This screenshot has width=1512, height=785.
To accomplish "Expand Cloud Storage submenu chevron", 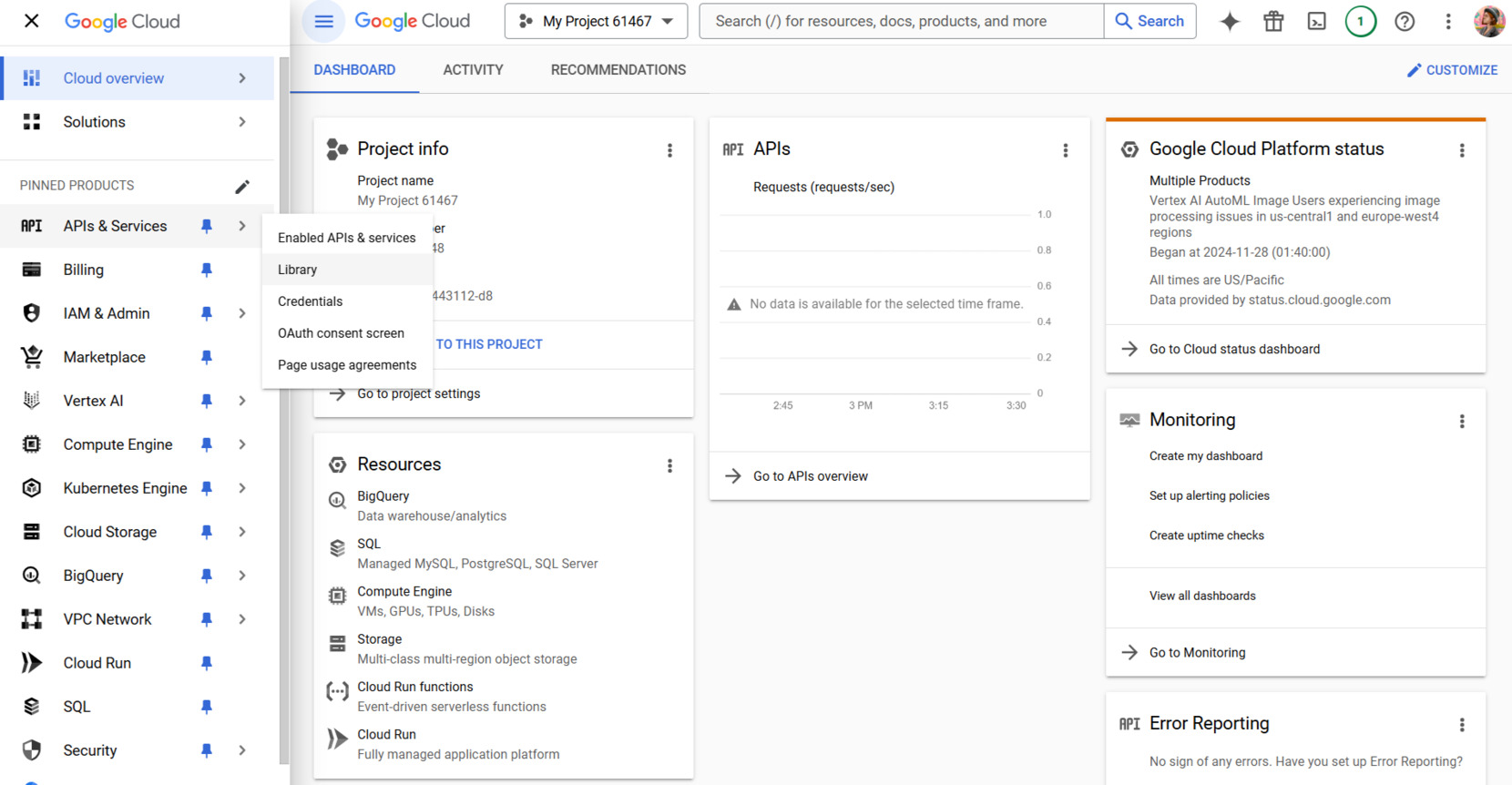I will click(242, 532).
